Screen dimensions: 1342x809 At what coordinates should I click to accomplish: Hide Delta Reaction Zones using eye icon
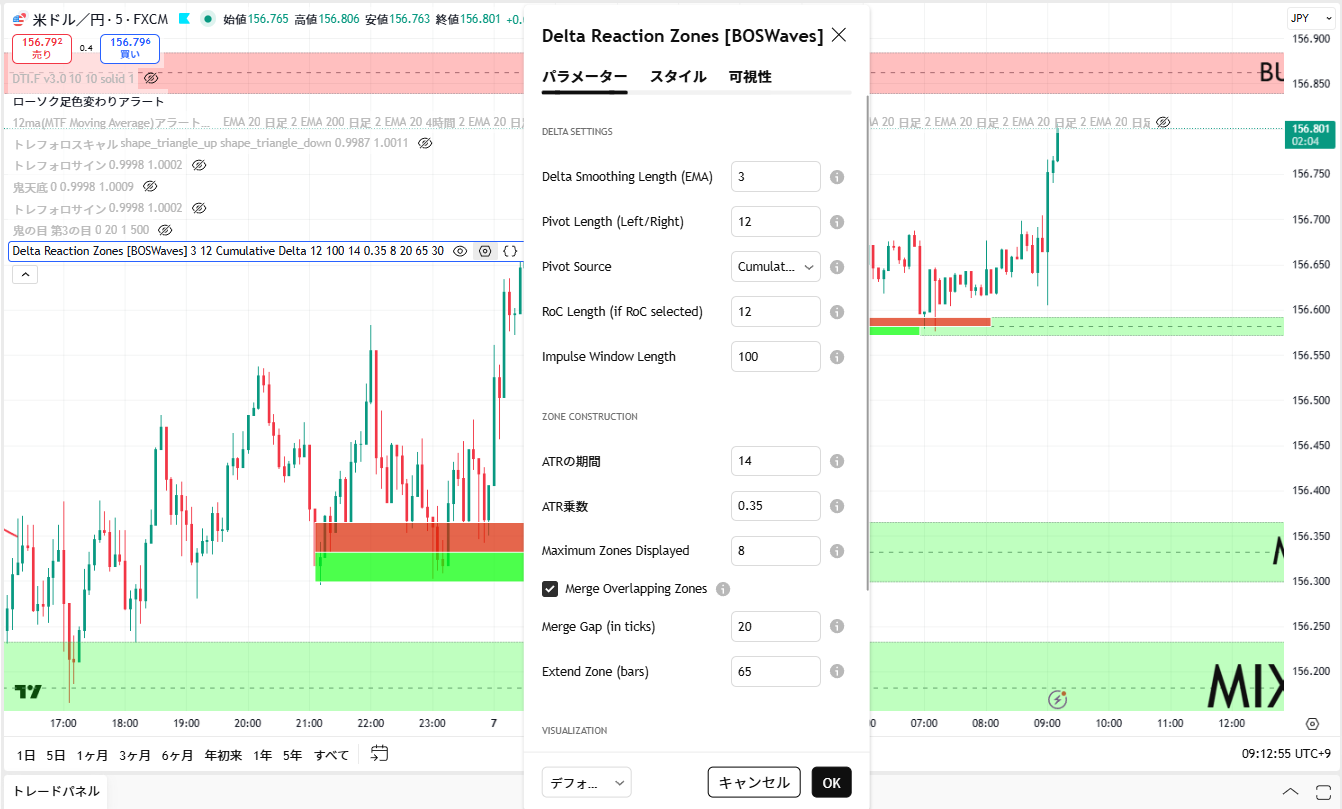click(x=460, y=251)
